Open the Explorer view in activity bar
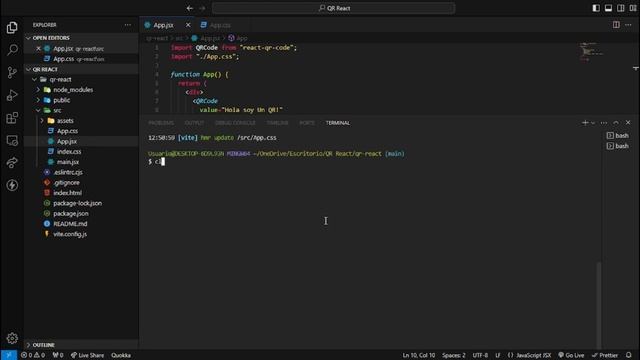Viewport: 640px width, 360px height. [x=12, y=27]
